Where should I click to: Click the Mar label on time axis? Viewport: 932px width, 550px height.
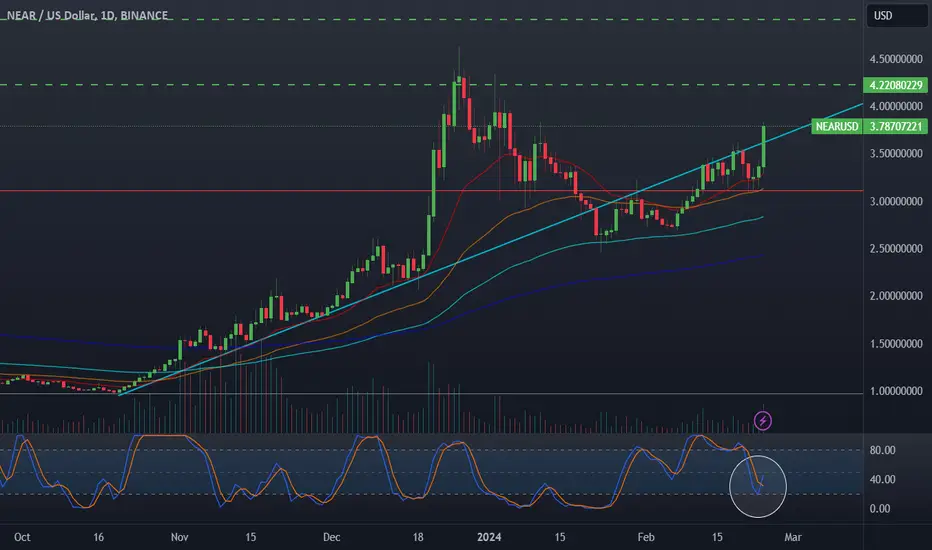click(x=793, y=537)
